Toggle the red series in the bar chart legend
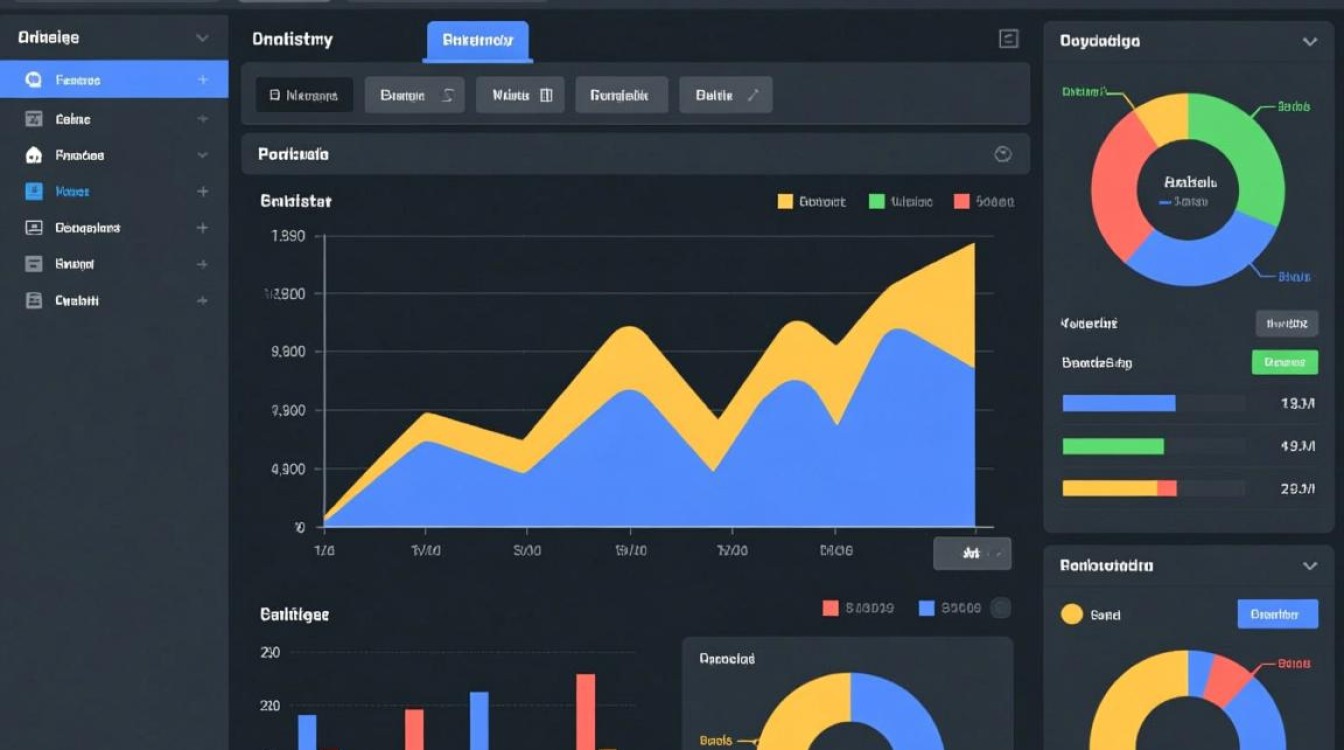Screen dimensions: 1344x750 pos(830,608)
